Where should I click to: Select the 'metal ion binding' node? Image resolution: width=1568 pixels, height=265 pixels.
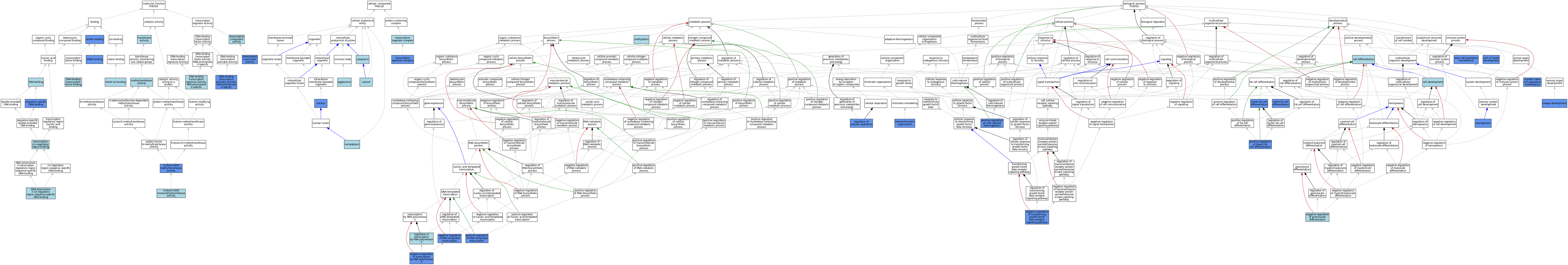116,82
